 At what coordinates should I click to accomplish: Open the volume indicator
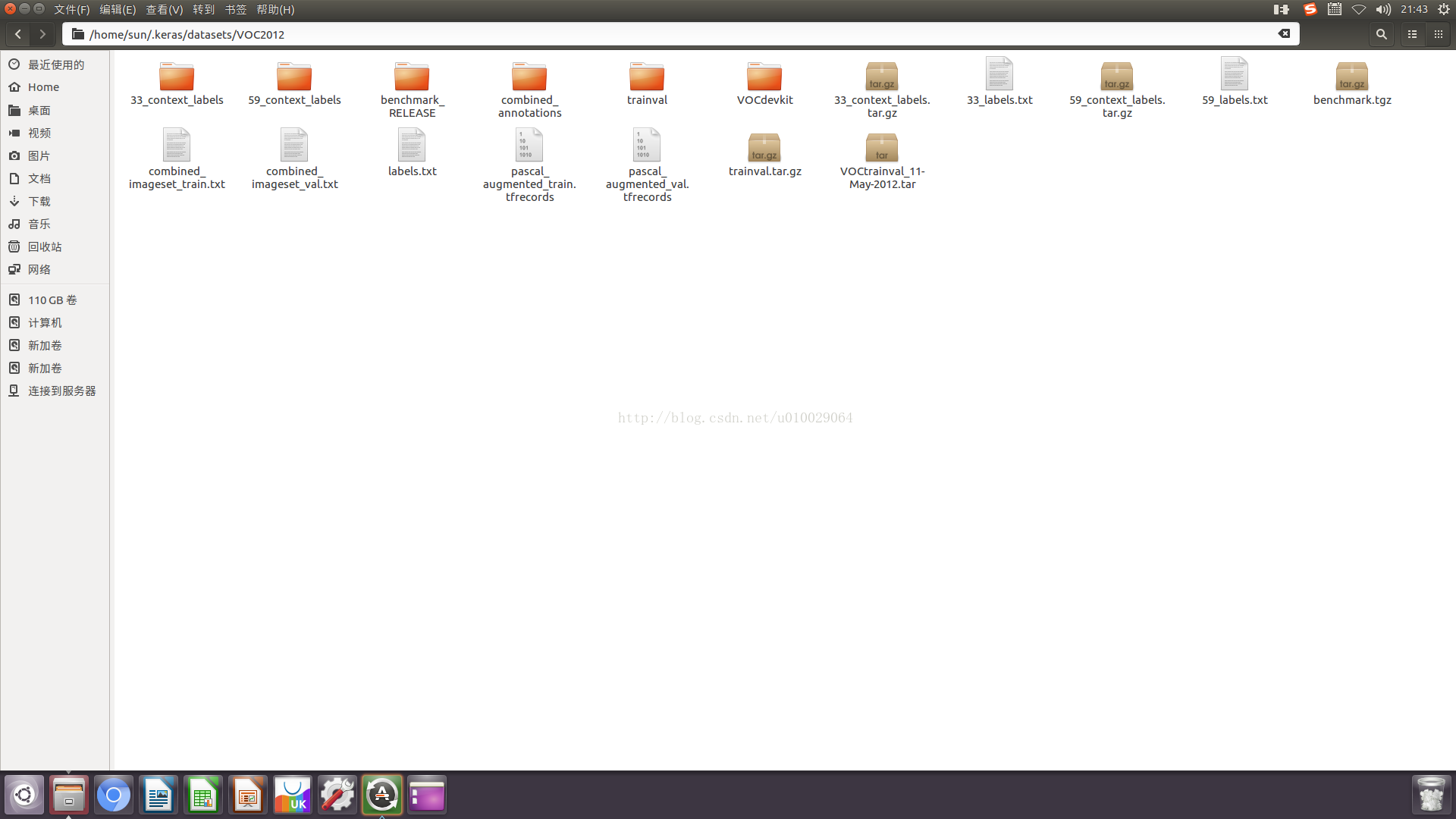tap(1383, 9)
